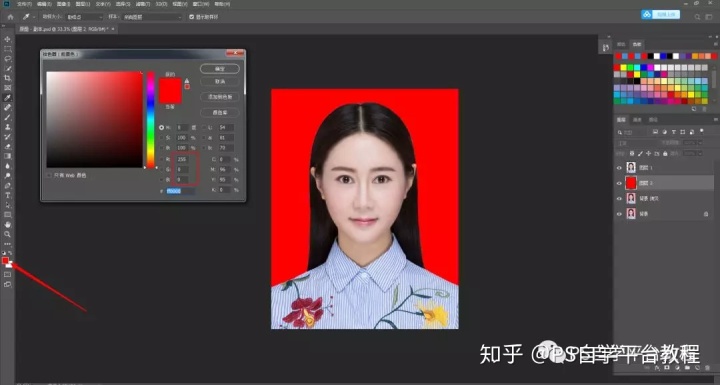Open the eyedropper tool preset dropdown arrow
This screenshot has height=385, width=720.
click(x=34, y=17)
